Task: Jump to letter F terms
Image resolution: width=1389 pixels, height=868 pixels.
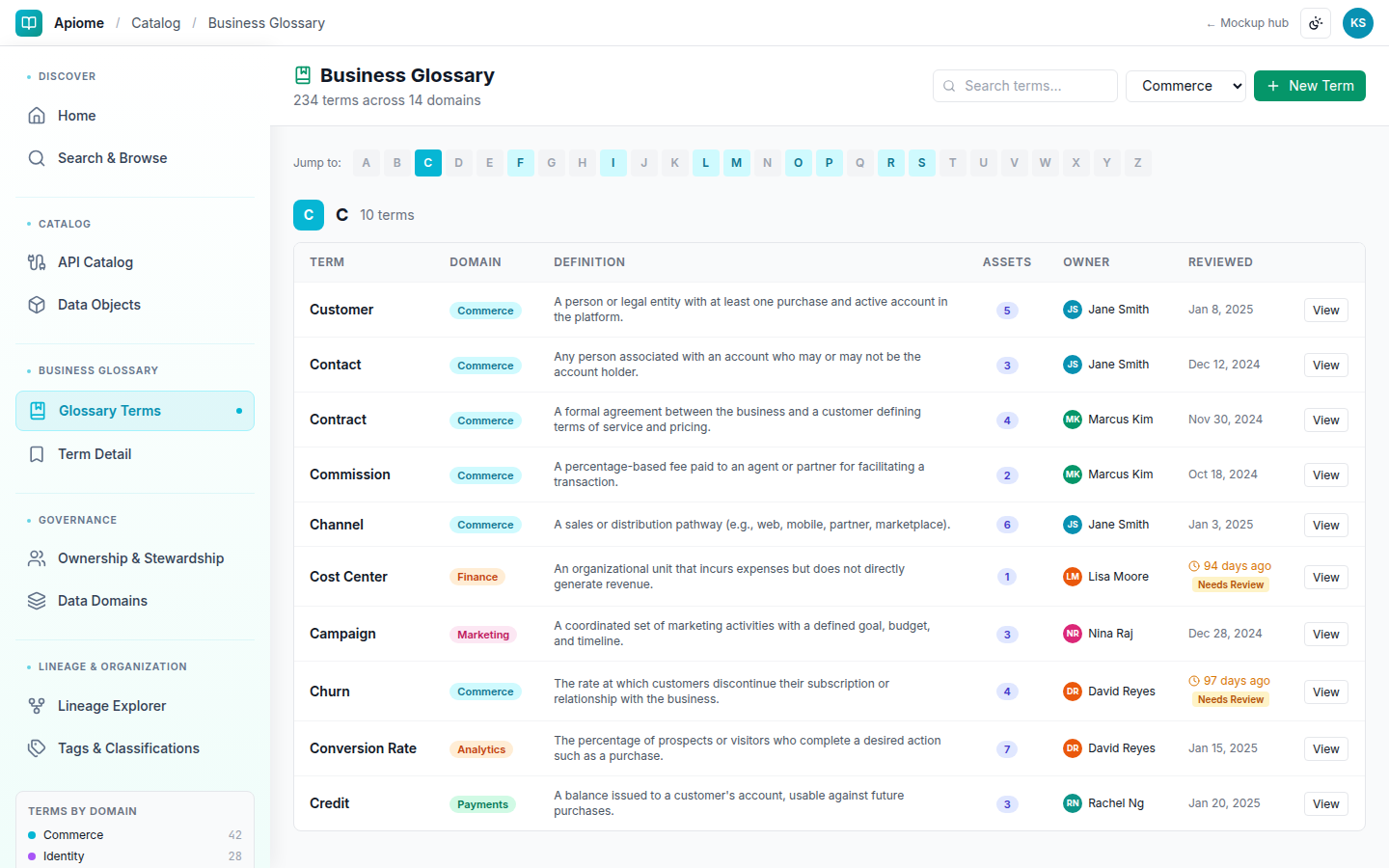Action: pos(521,163)
